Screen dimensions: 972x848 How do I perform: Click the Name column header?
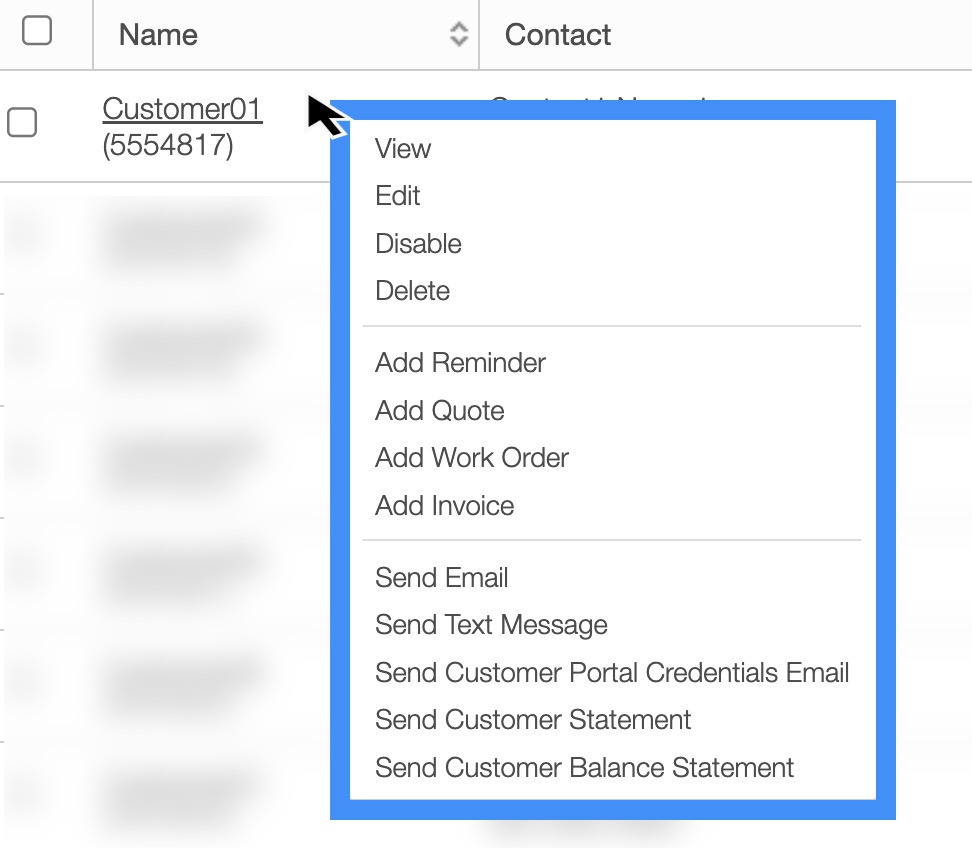click(x=158, y=35)
